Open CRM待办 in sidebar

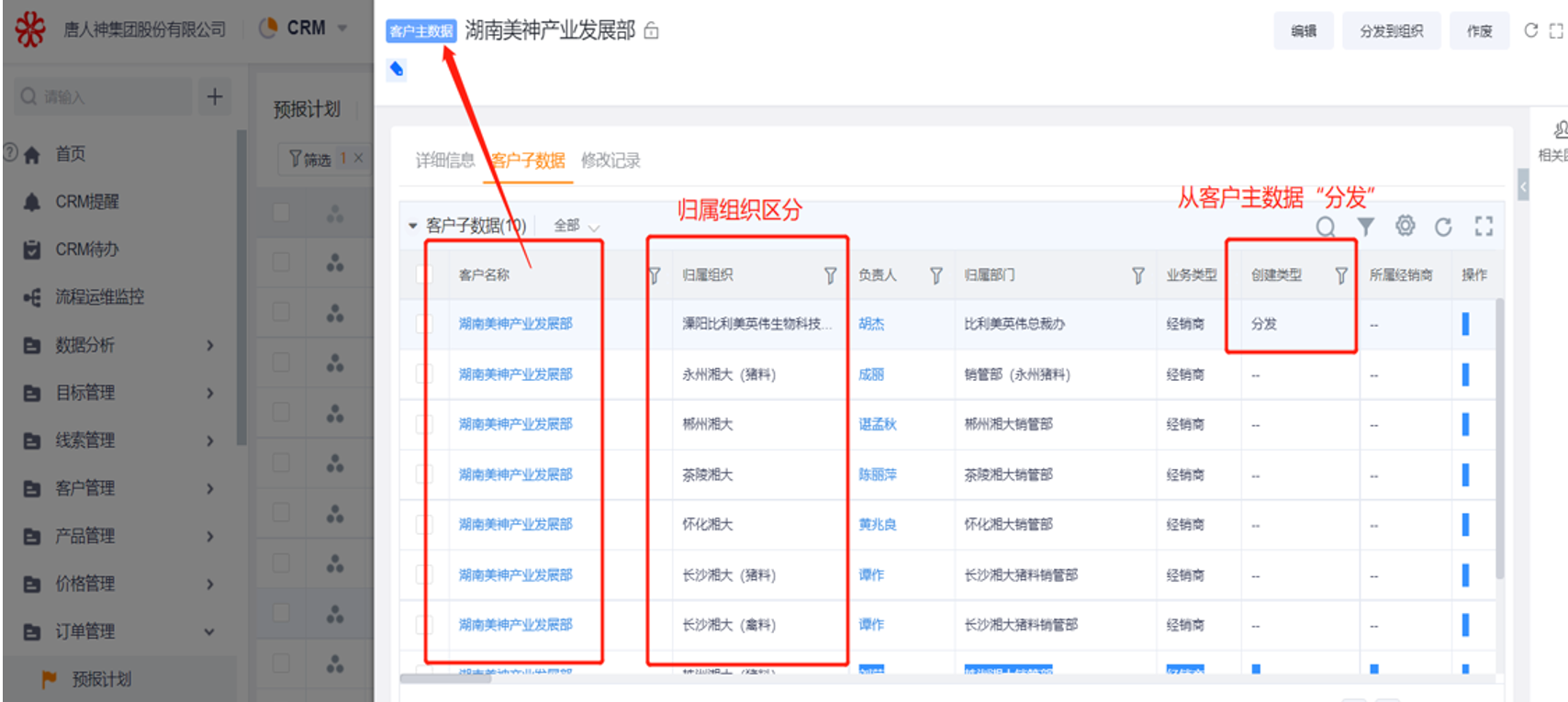(x=87, y=250)
